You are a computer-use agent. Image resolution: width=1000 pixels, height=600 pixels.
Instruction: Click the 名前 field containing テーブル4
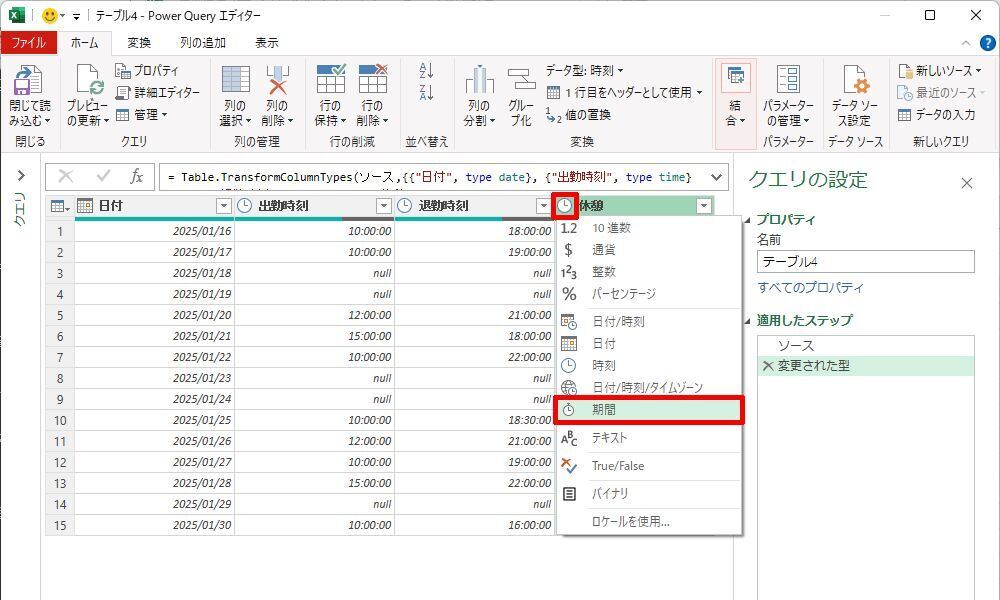click(x=865, y=262)
